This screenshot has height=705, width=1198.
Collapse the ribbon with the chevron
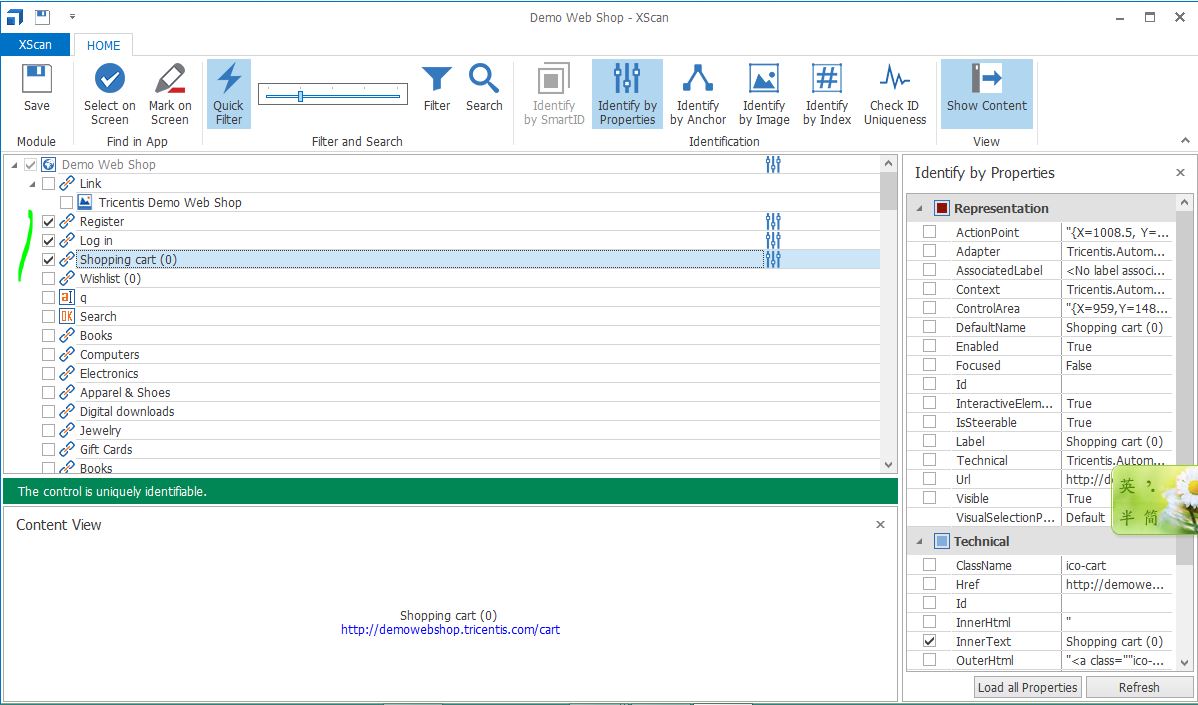[1185, 141]
